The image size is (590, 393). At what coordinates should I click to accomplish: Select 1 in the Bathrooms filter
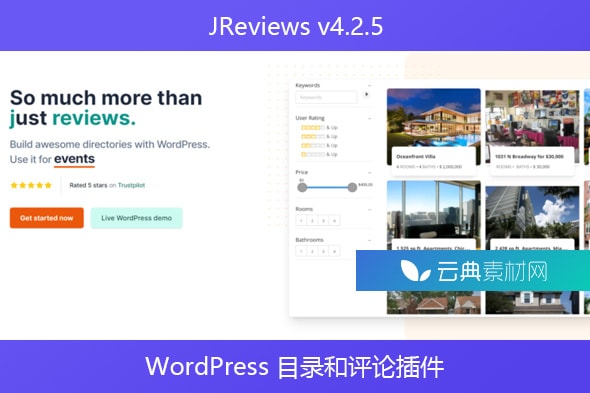(301, 251)
